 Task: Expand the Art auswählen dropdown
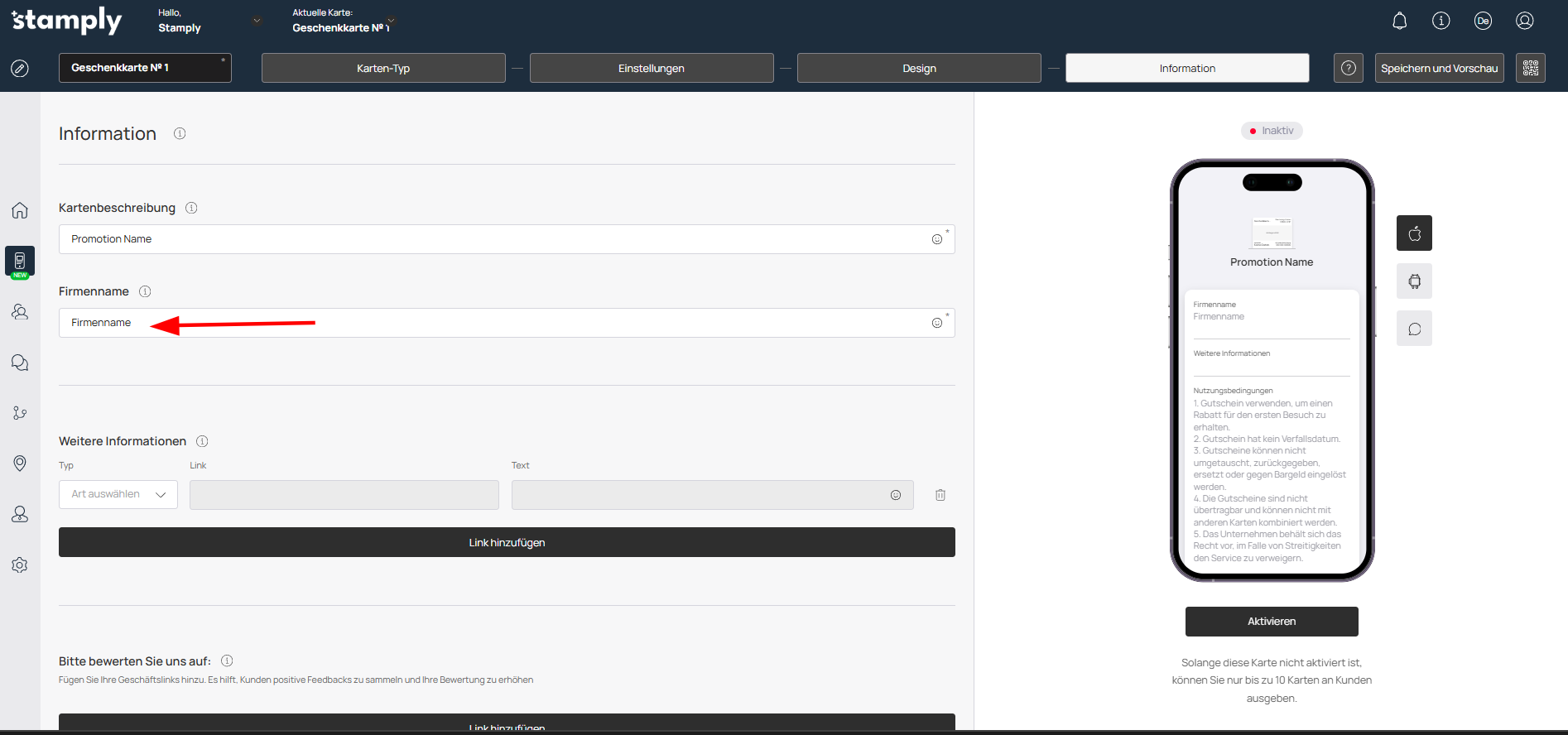click(118, 494)
